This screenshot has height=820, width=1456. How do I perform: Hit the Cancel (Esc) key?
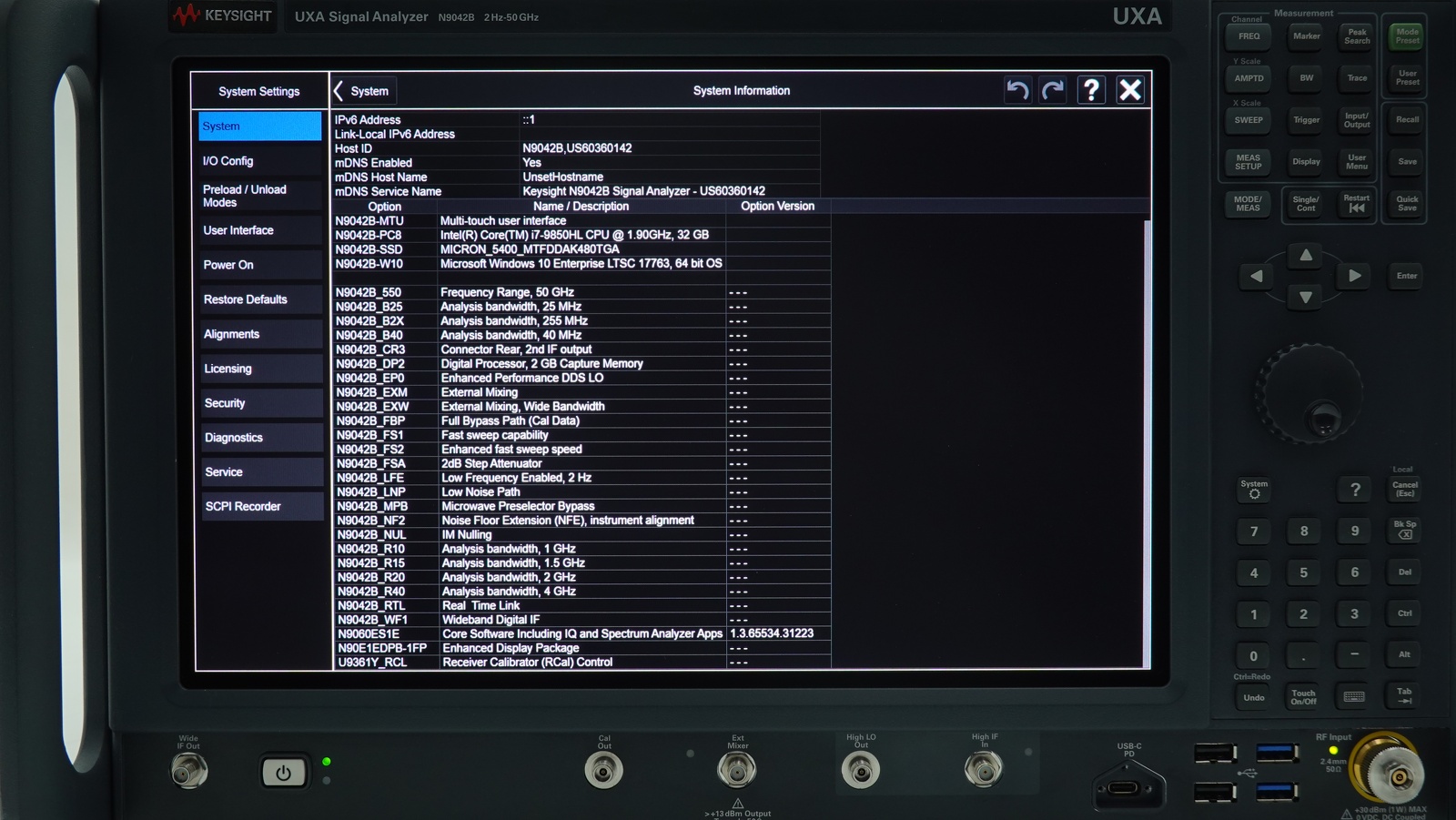point(1405,490)
